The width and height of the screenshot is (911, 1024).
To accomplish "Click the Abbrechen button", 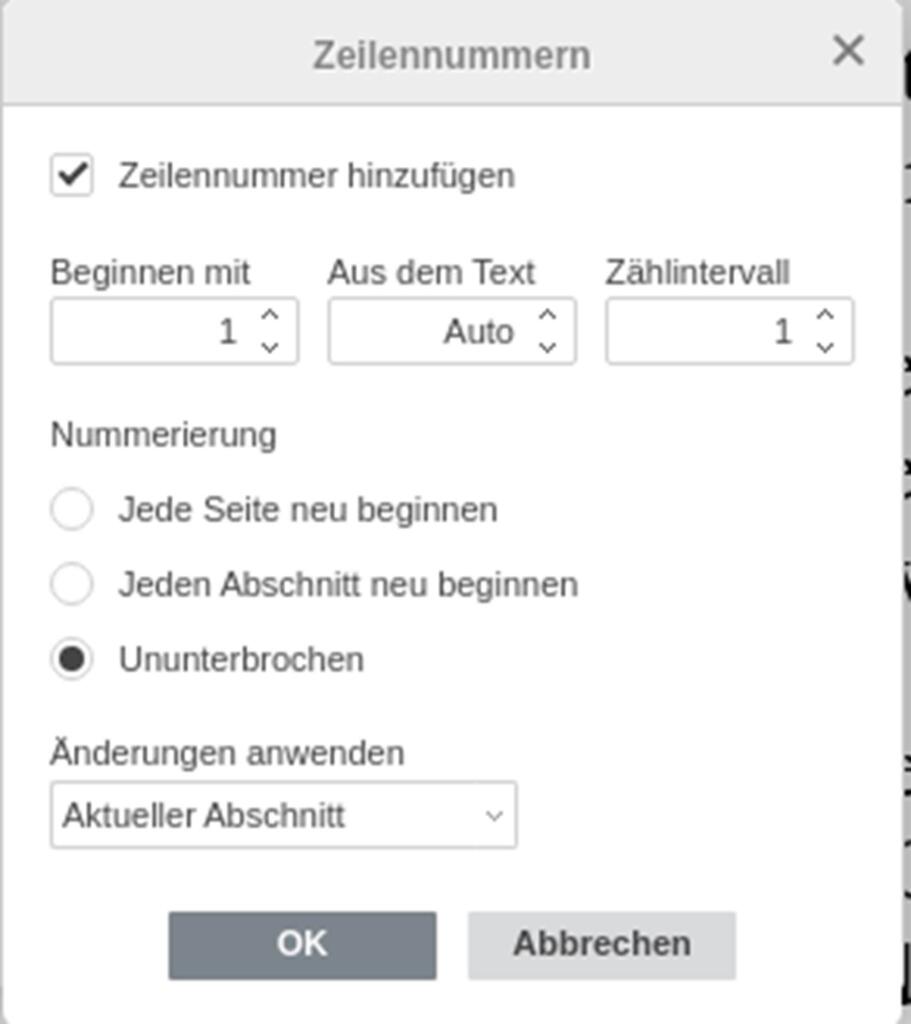I will (x=601, y=945).
